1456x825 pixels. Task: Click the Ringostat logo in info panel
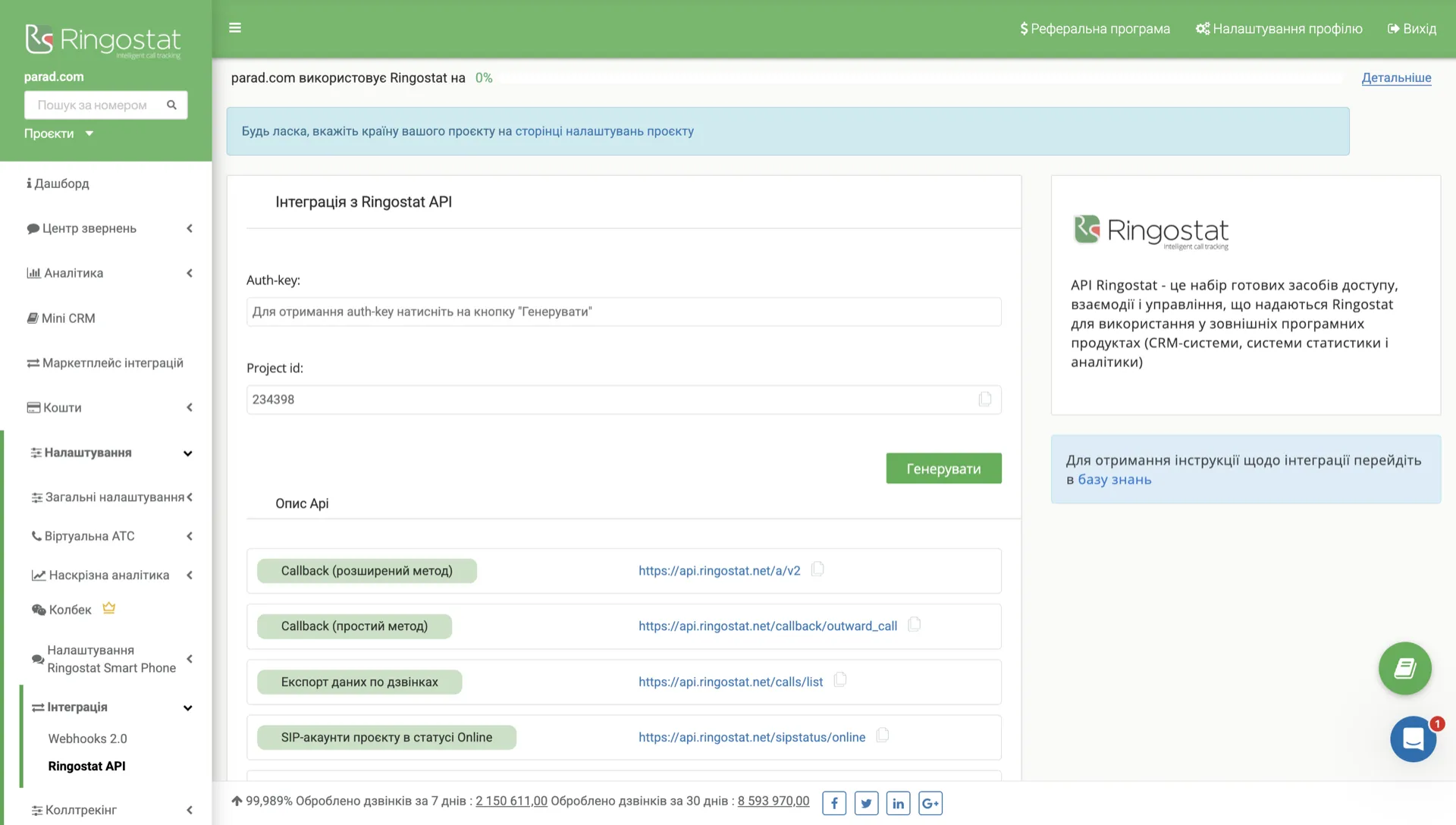tap(1151, 232)
